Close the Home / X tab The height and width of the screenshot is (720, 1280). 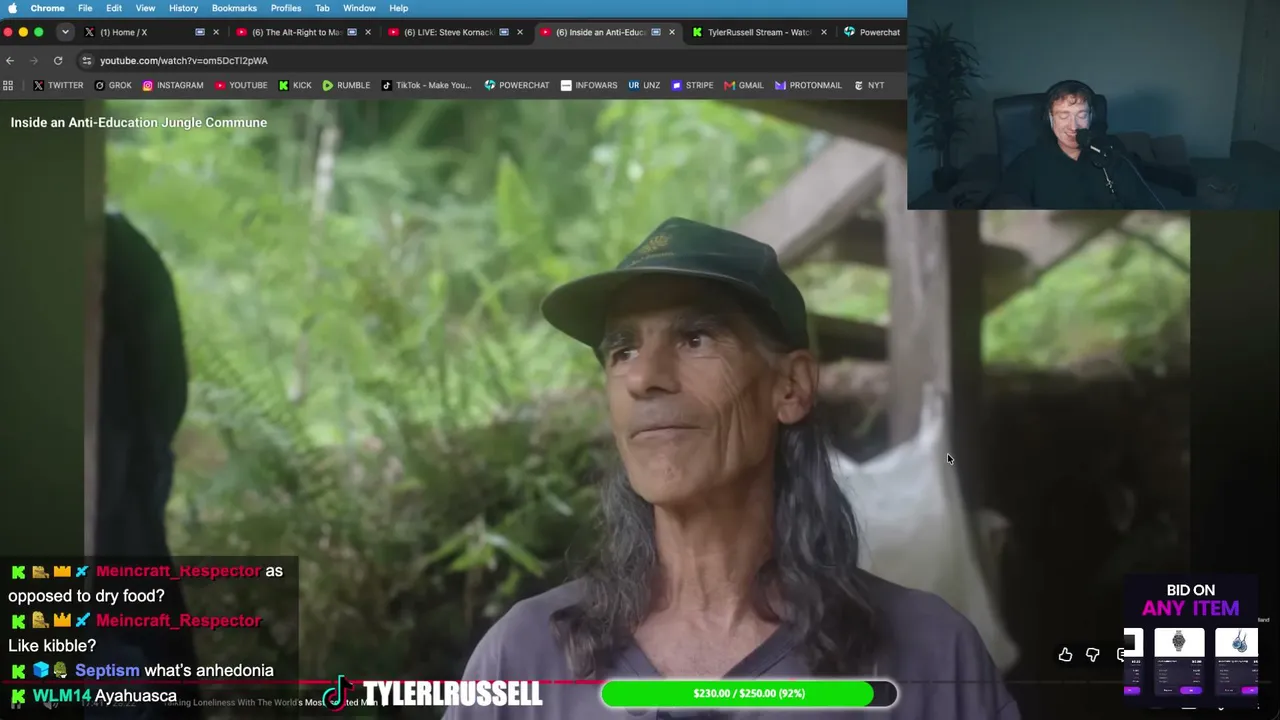215,32
